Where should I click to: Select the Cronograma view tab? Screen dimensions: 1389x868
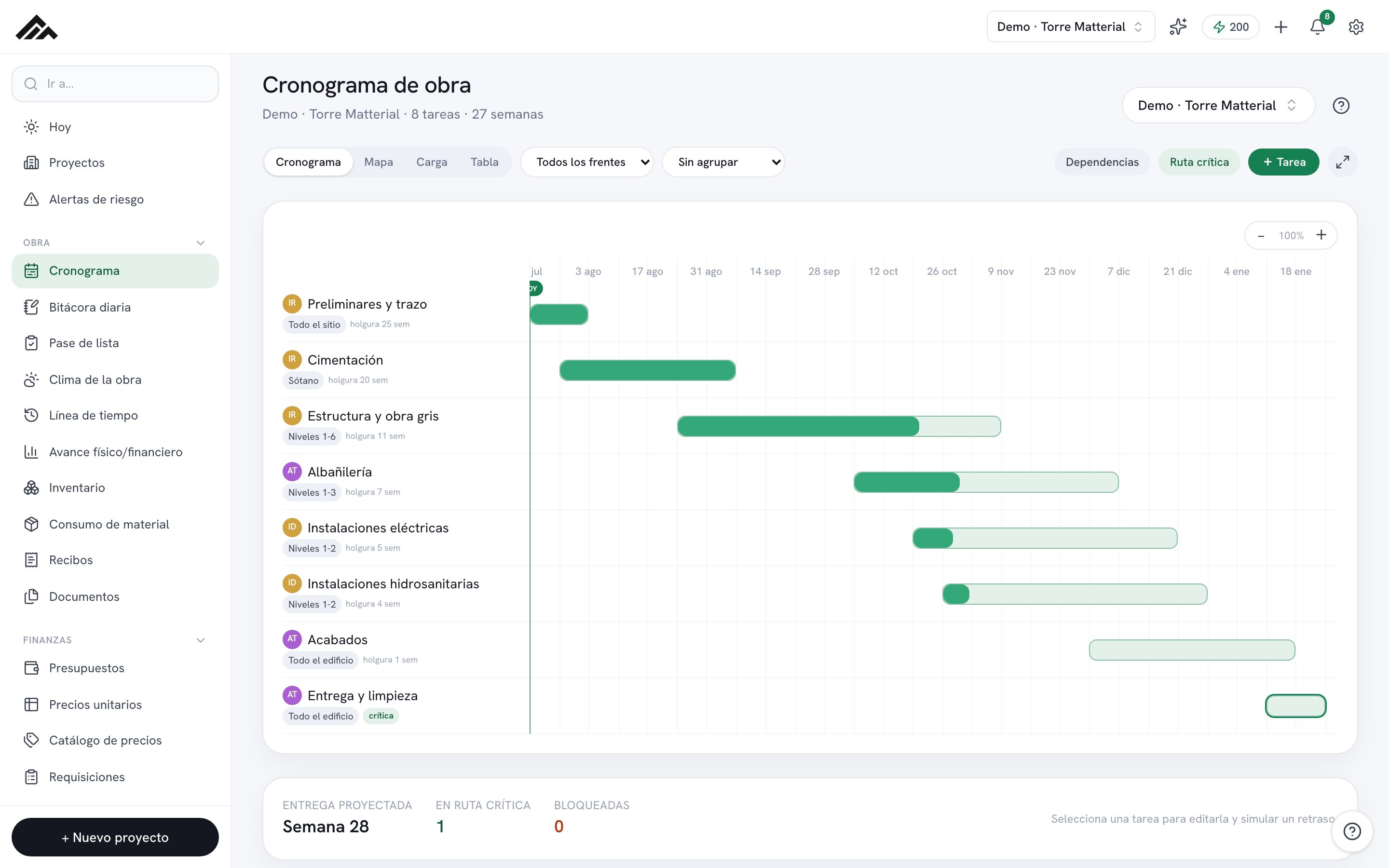(308, 162)
